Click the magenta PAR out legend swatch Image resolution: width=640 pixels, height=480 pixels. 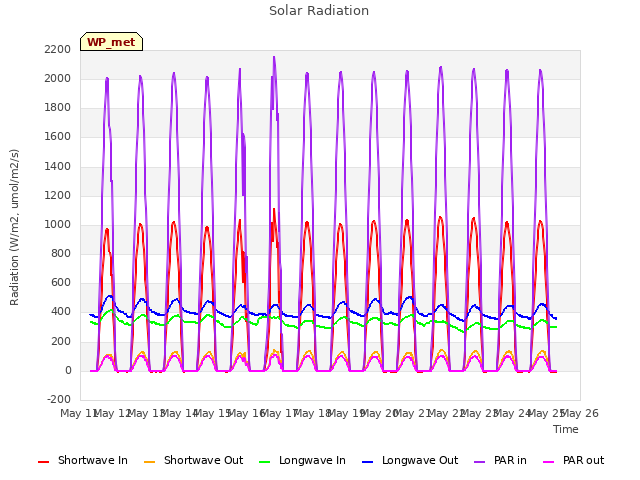tap(549, 462)
